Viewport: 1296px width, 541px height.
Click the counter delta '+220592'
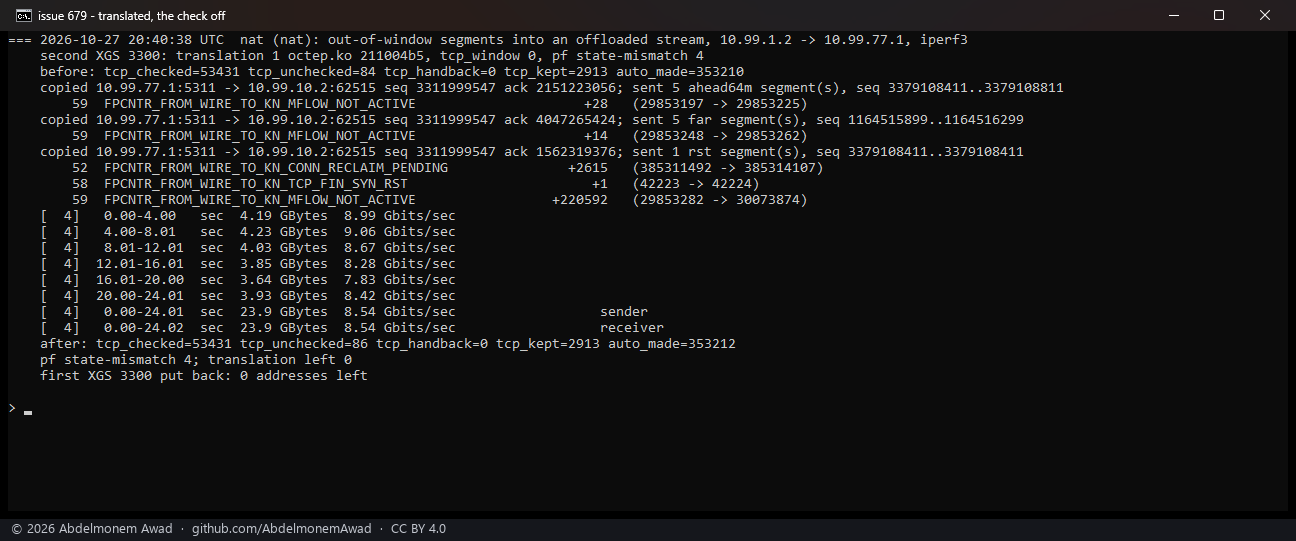coord(580,200)
